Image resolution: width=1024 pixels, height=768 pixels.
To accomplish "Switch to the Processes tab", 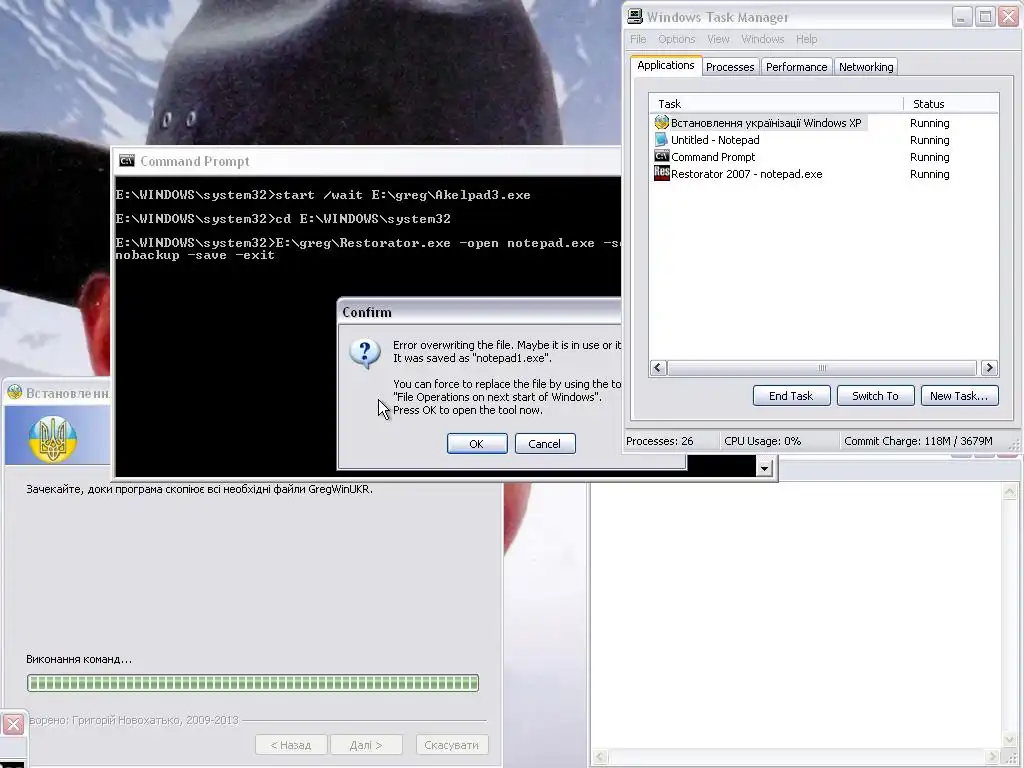I will coord(730,67).
